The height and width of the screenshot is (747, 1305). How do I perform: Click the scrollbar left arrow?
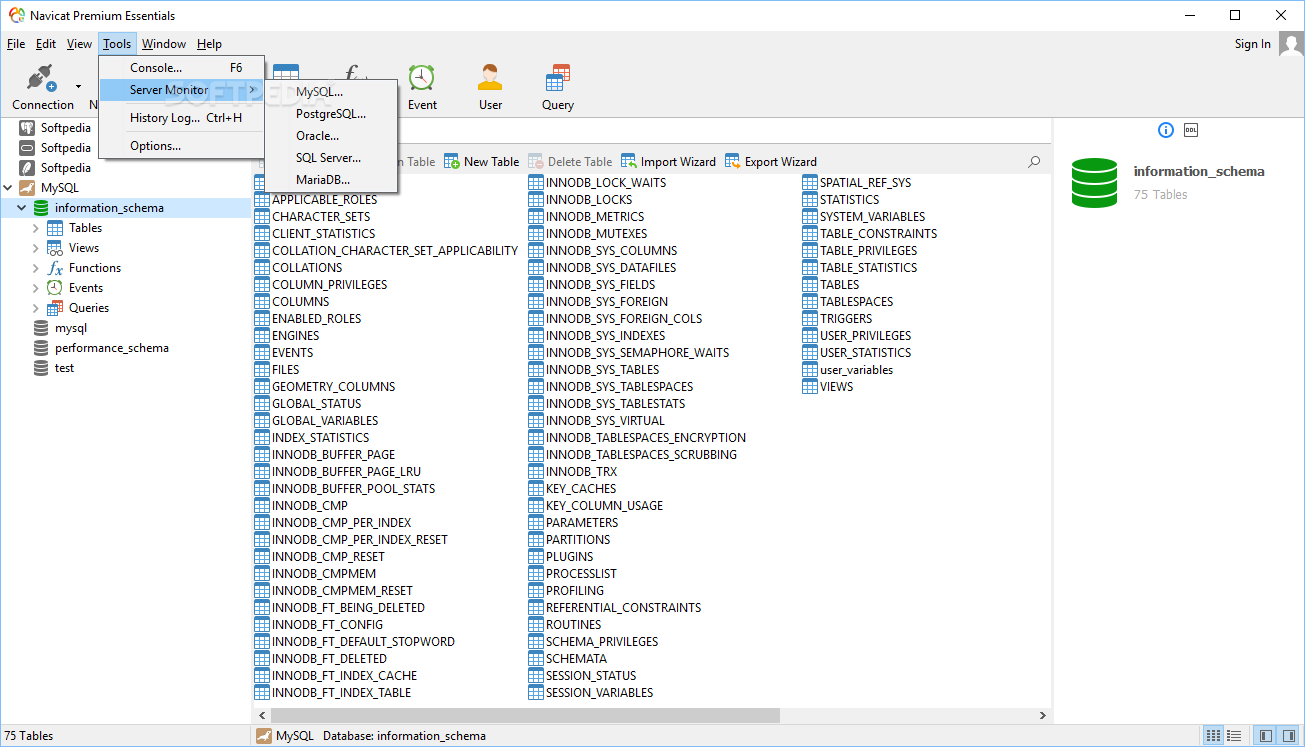point(261,716)
